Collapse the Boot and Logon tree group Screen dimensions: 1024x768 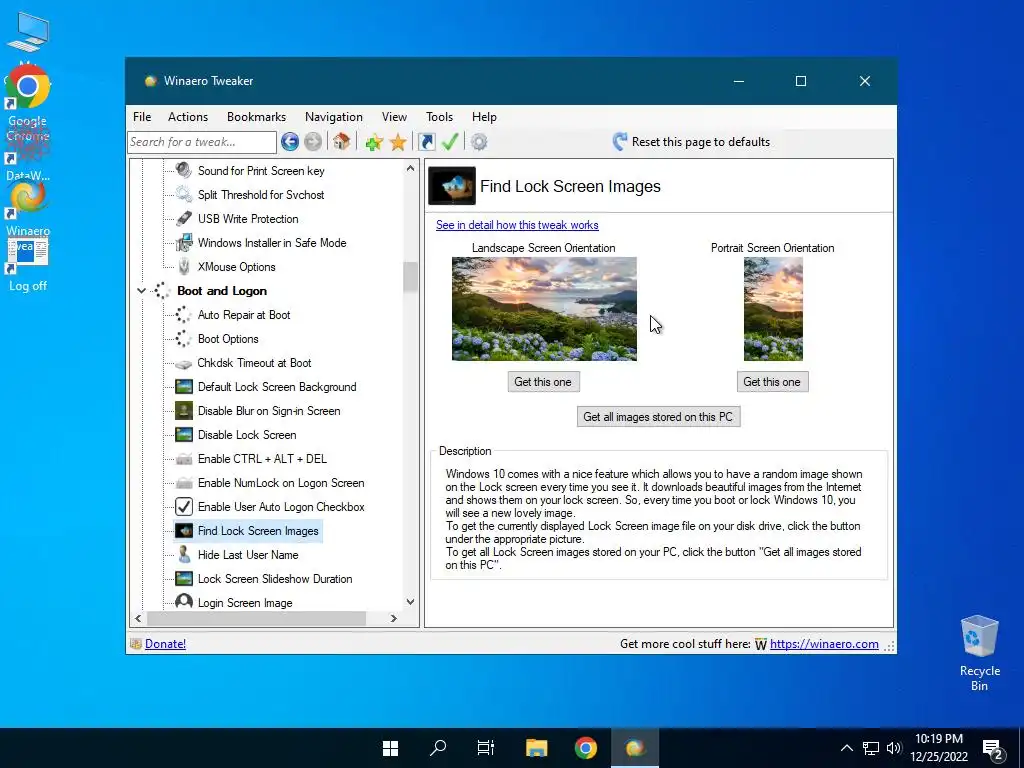(141, 291)
